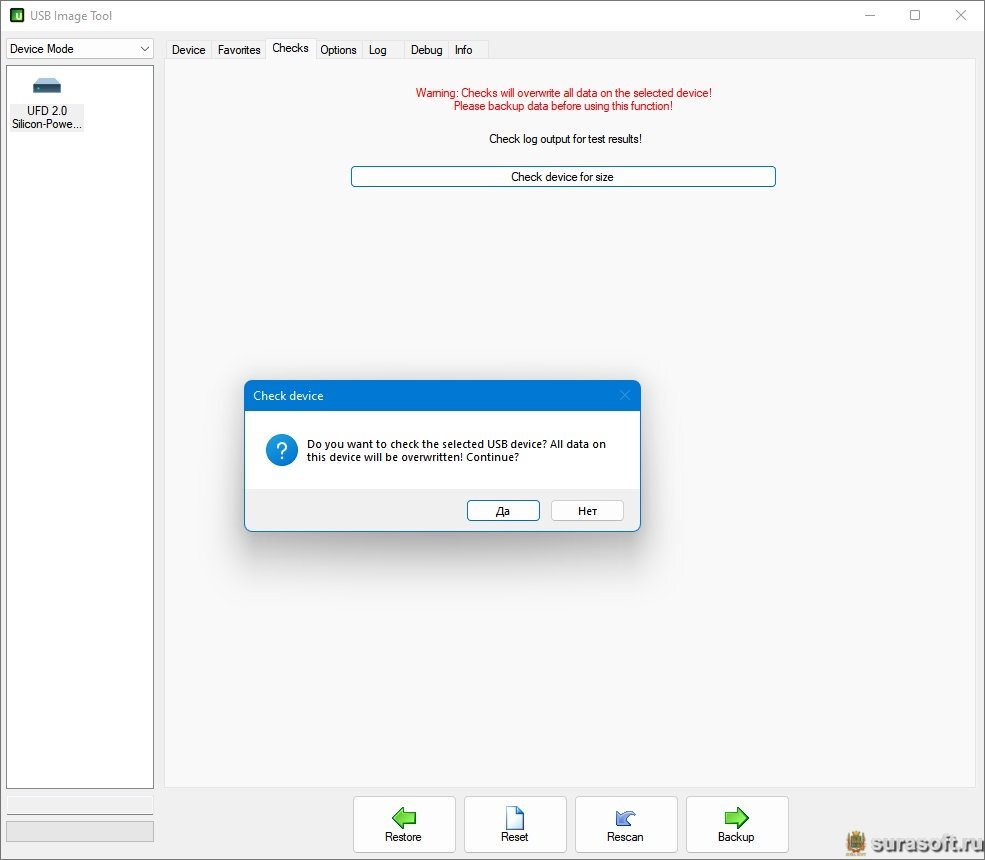The width and height of the screenshot is (985, 860).
Task: Open the Options tab
Action: click(x=338, y=50)
